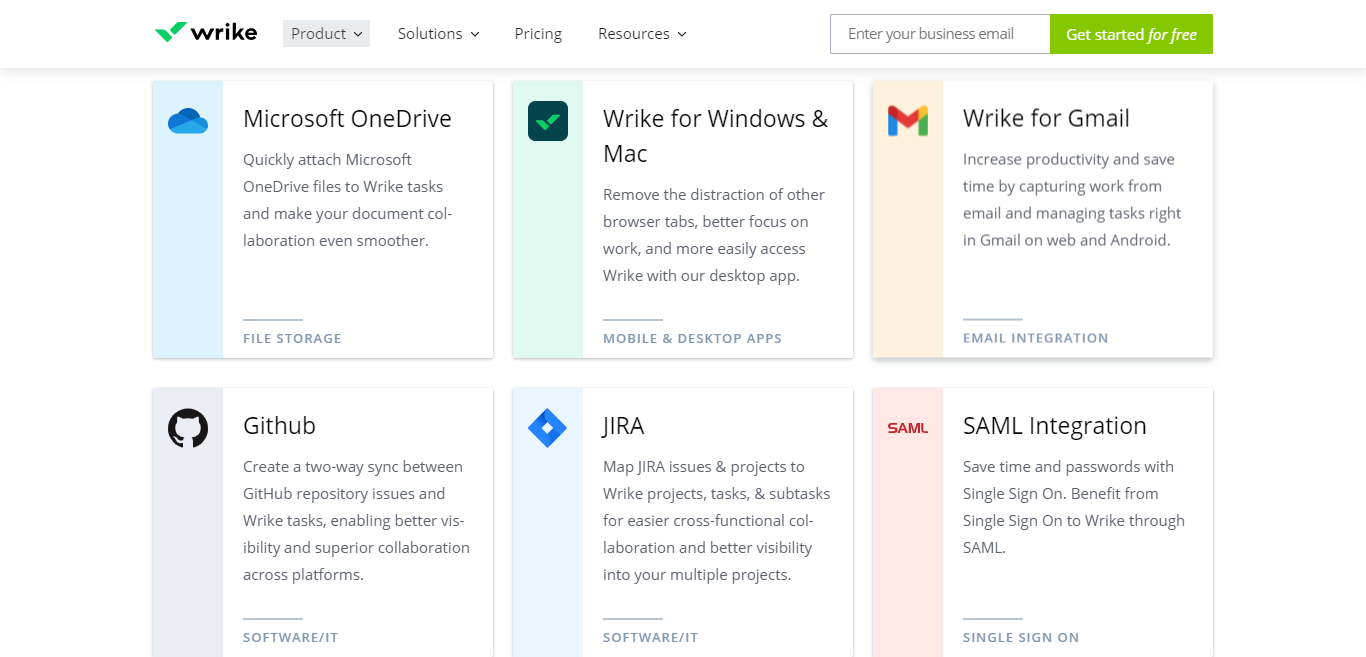
Task: Focus the business email input field
Action: coord(940,34)
